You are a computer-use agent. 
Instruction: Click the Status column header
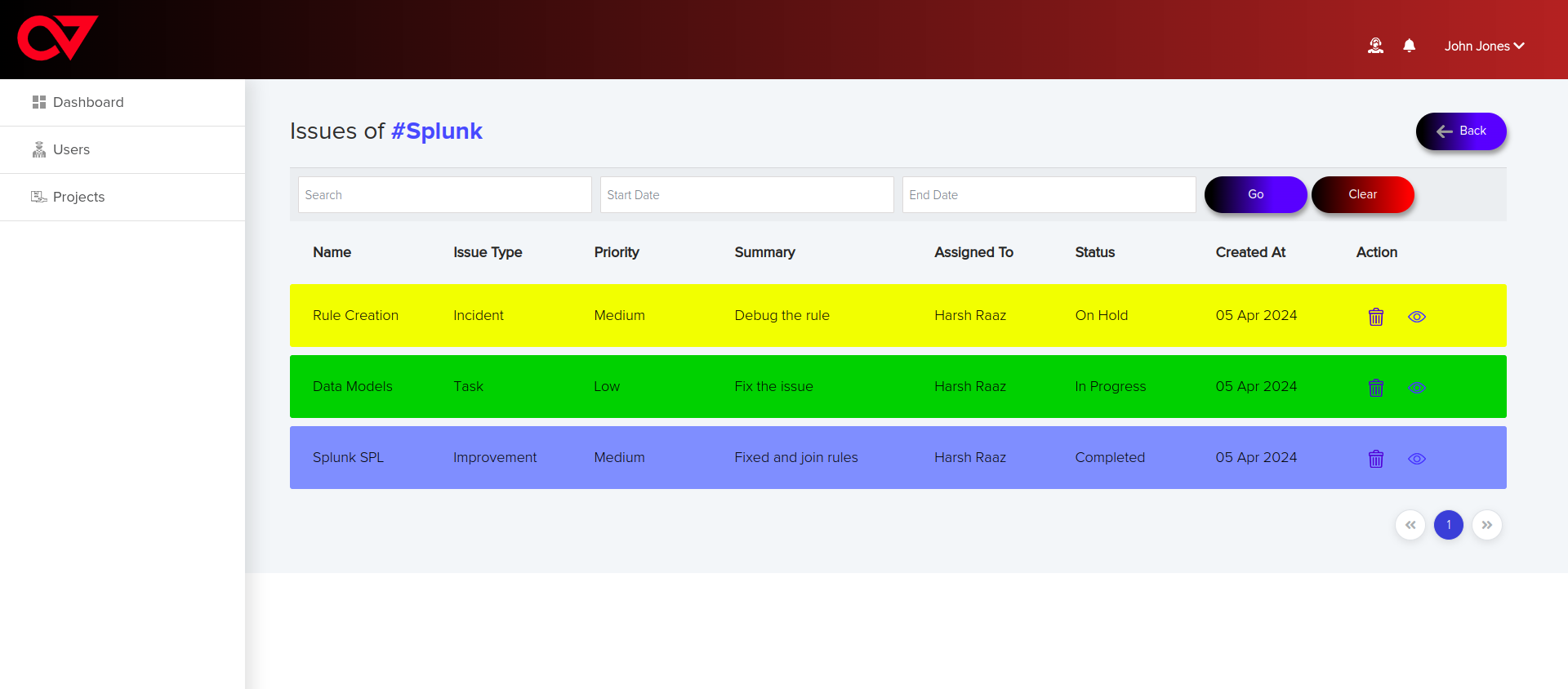(1094, 252)
